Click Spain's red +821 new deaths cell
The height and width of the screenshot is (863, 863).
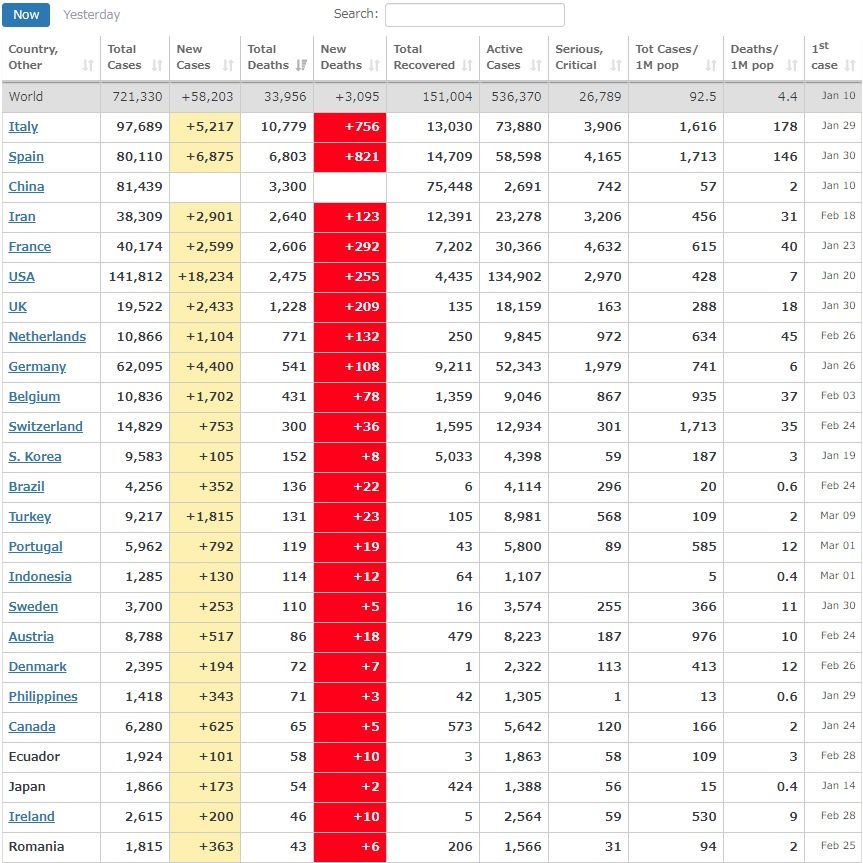pyautogui.click(x=349, y=157)
